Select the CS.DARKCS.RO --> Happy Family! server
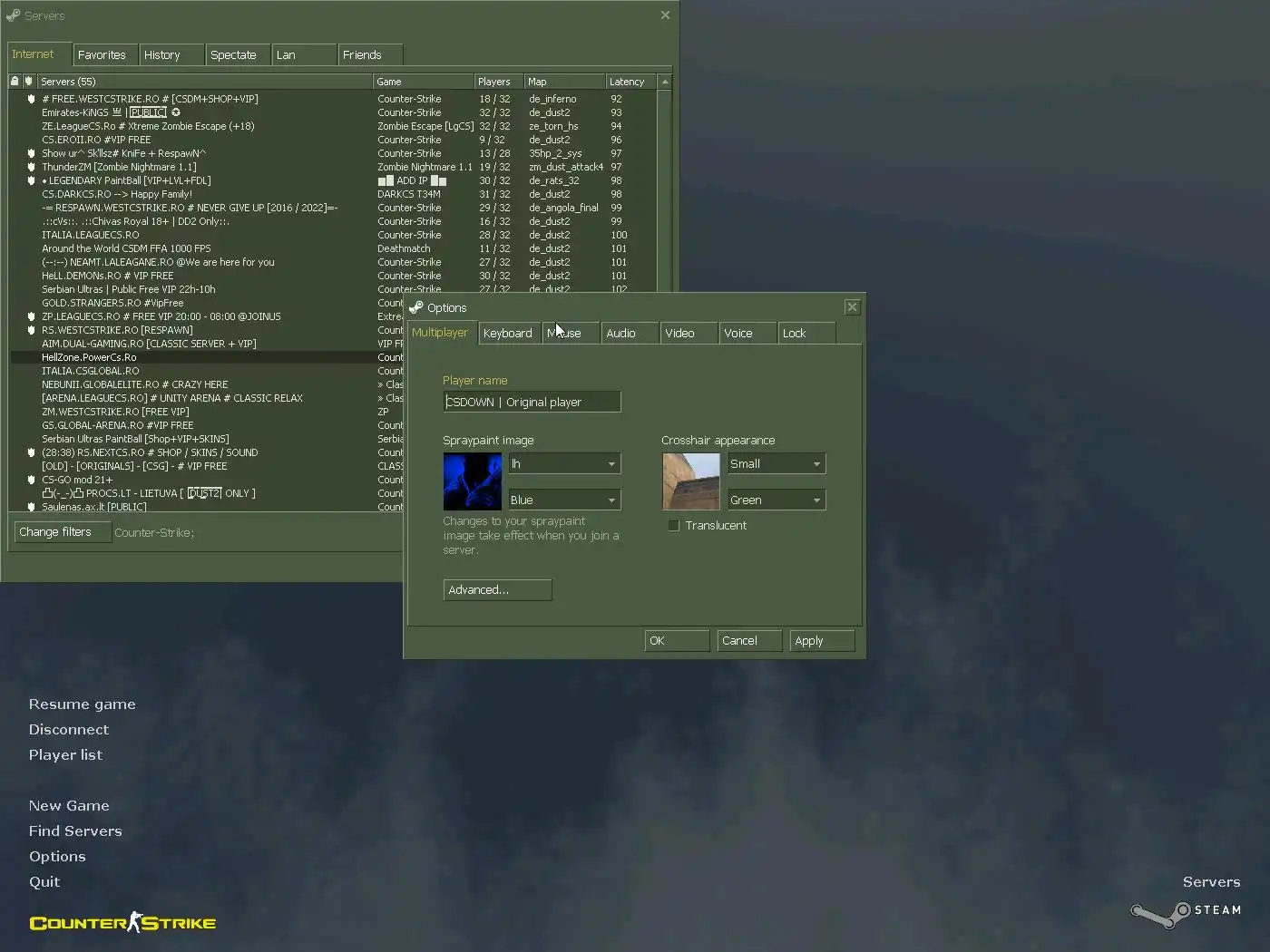Screen dimensions: 1270x952 pos(333,194)
